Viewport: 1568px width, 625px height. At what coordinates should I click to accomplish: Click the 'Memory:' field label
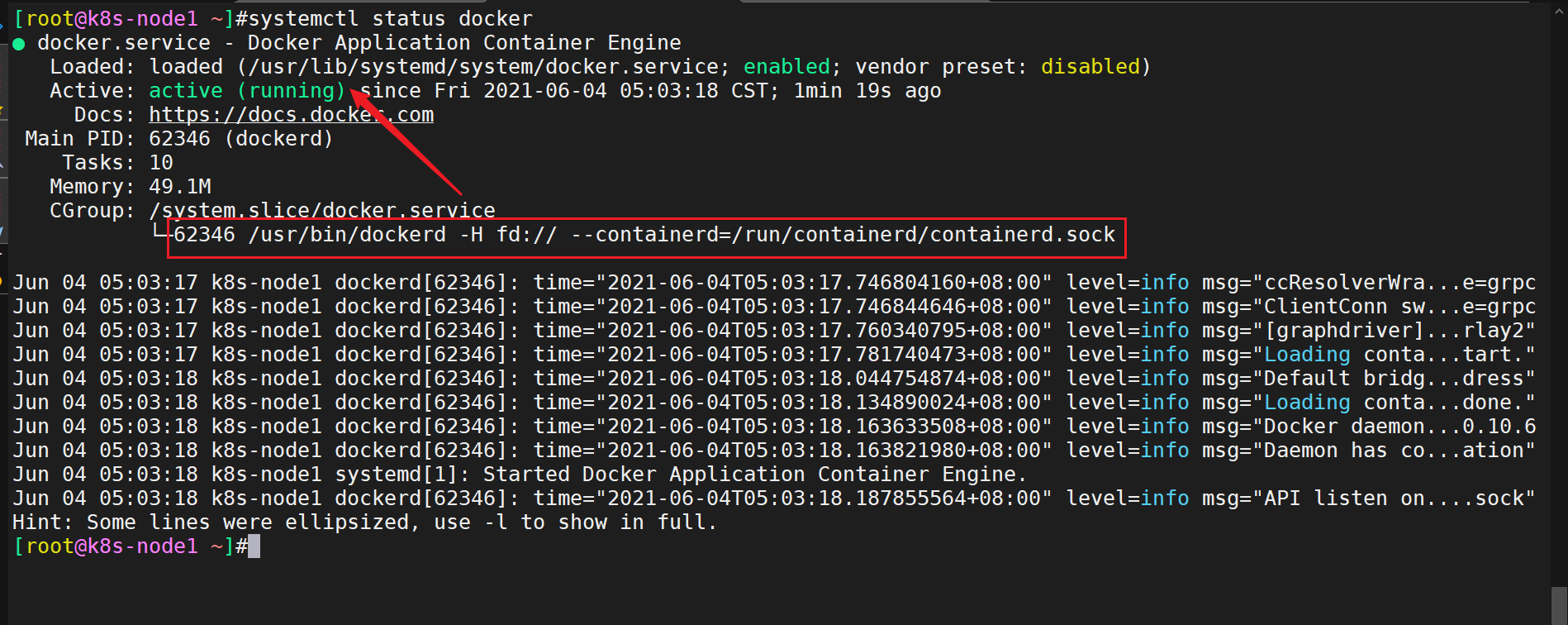(x=93, y=186)
